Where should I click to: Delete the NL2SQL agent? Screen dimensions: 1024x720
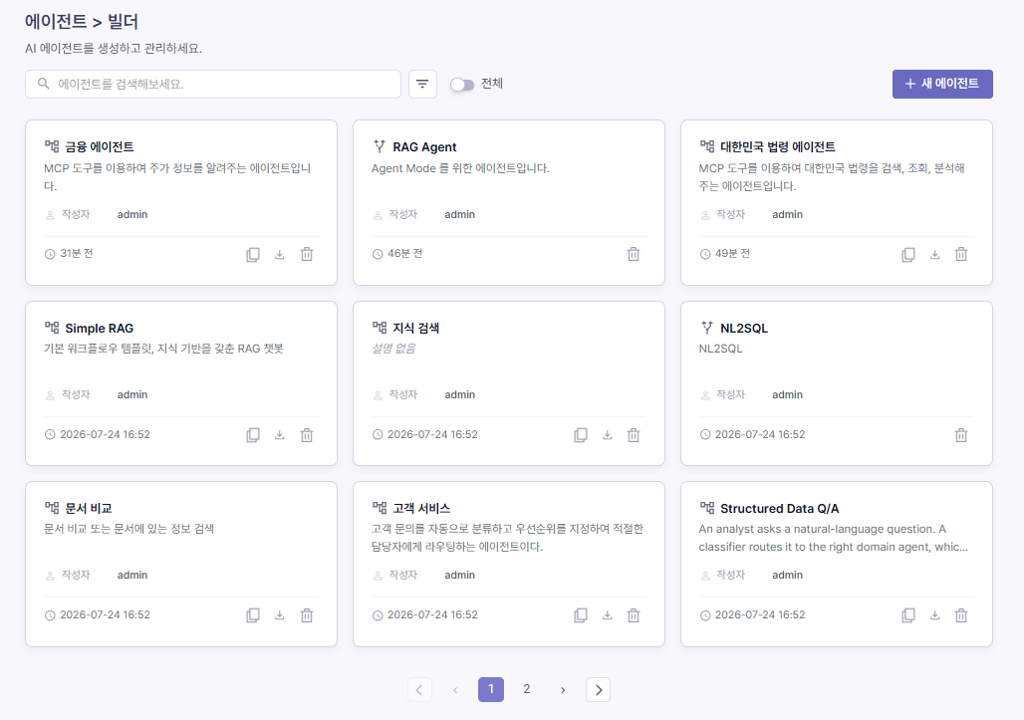pos(961,435)
